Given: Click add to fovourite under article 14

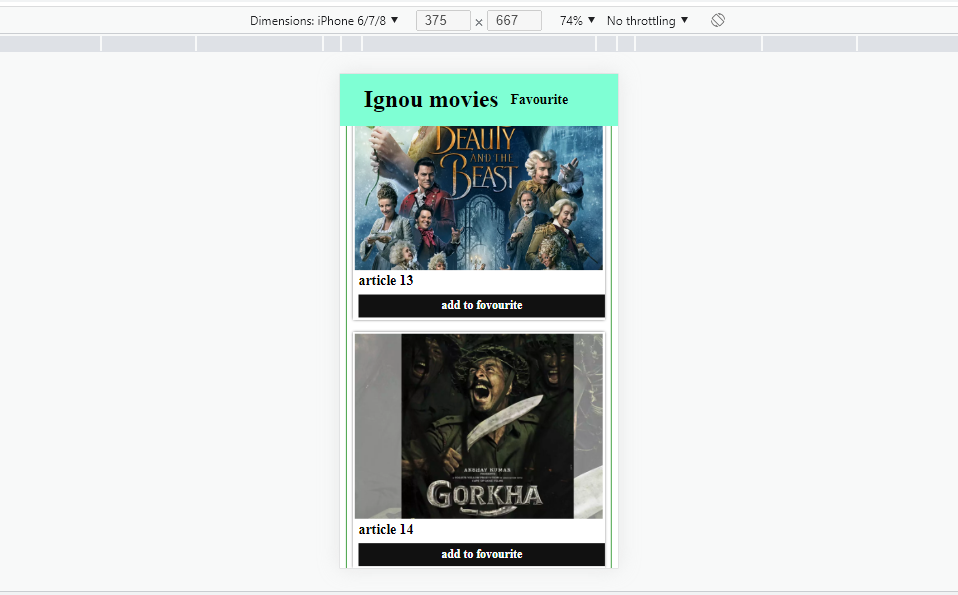Looking at the screenshot, I should (481, 554).
